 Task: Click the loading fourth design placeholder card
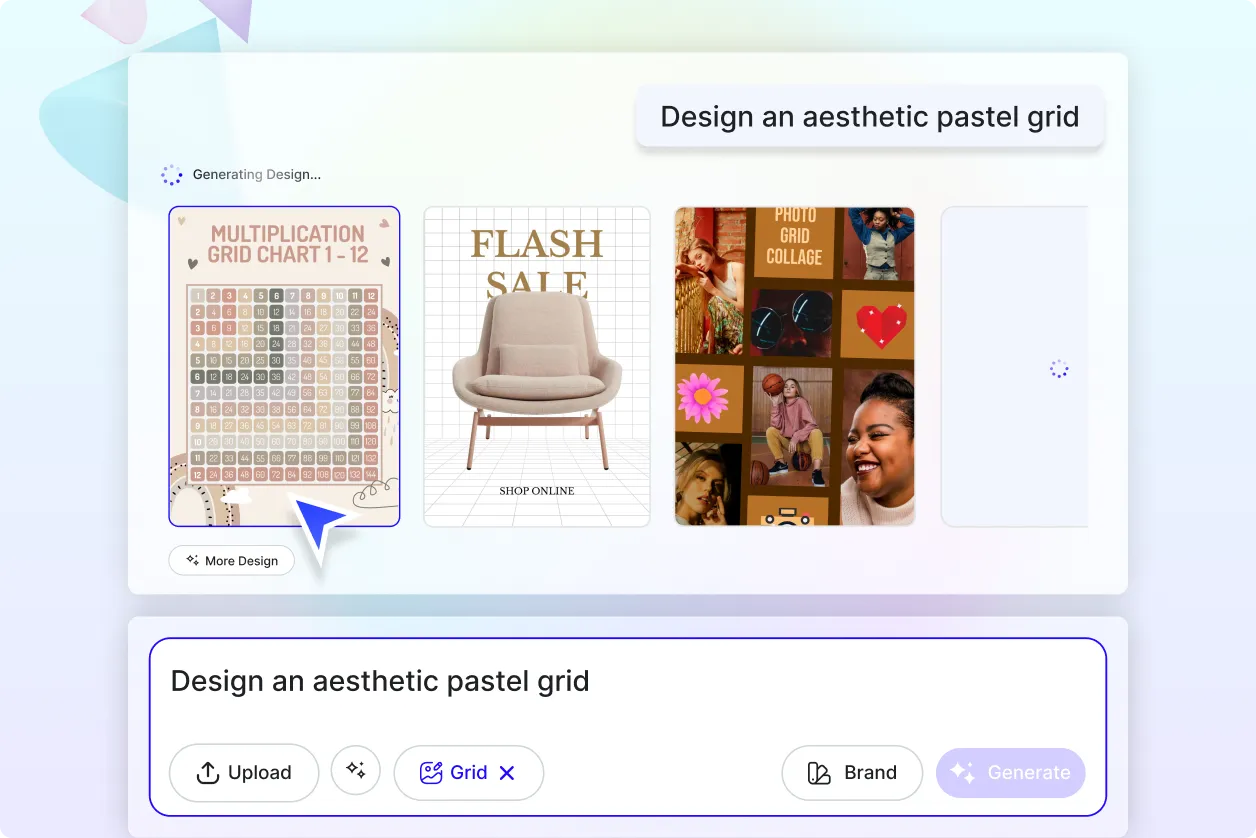point(1014,366)
